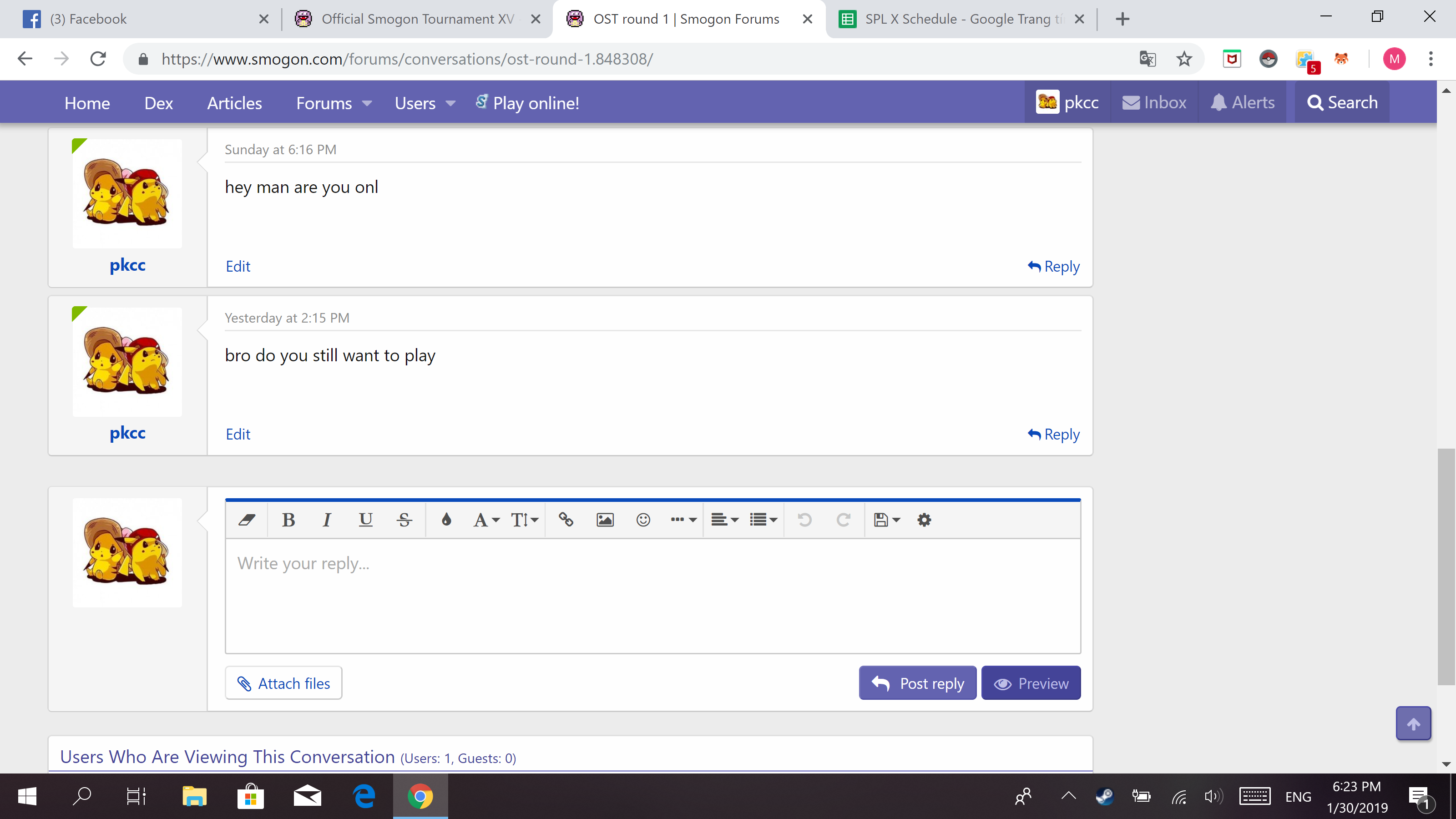1456x819 pixels.
Task: Click the Post reply button
Action: 917,683
